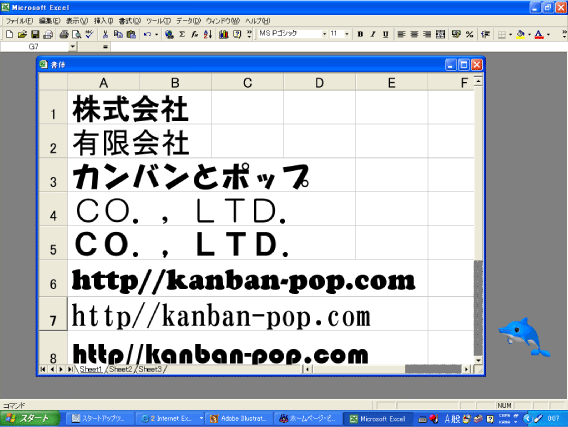Image resolution: width=568 pixels, height=427 pixels.
Task: Select column header C
Action: point(247,83)
